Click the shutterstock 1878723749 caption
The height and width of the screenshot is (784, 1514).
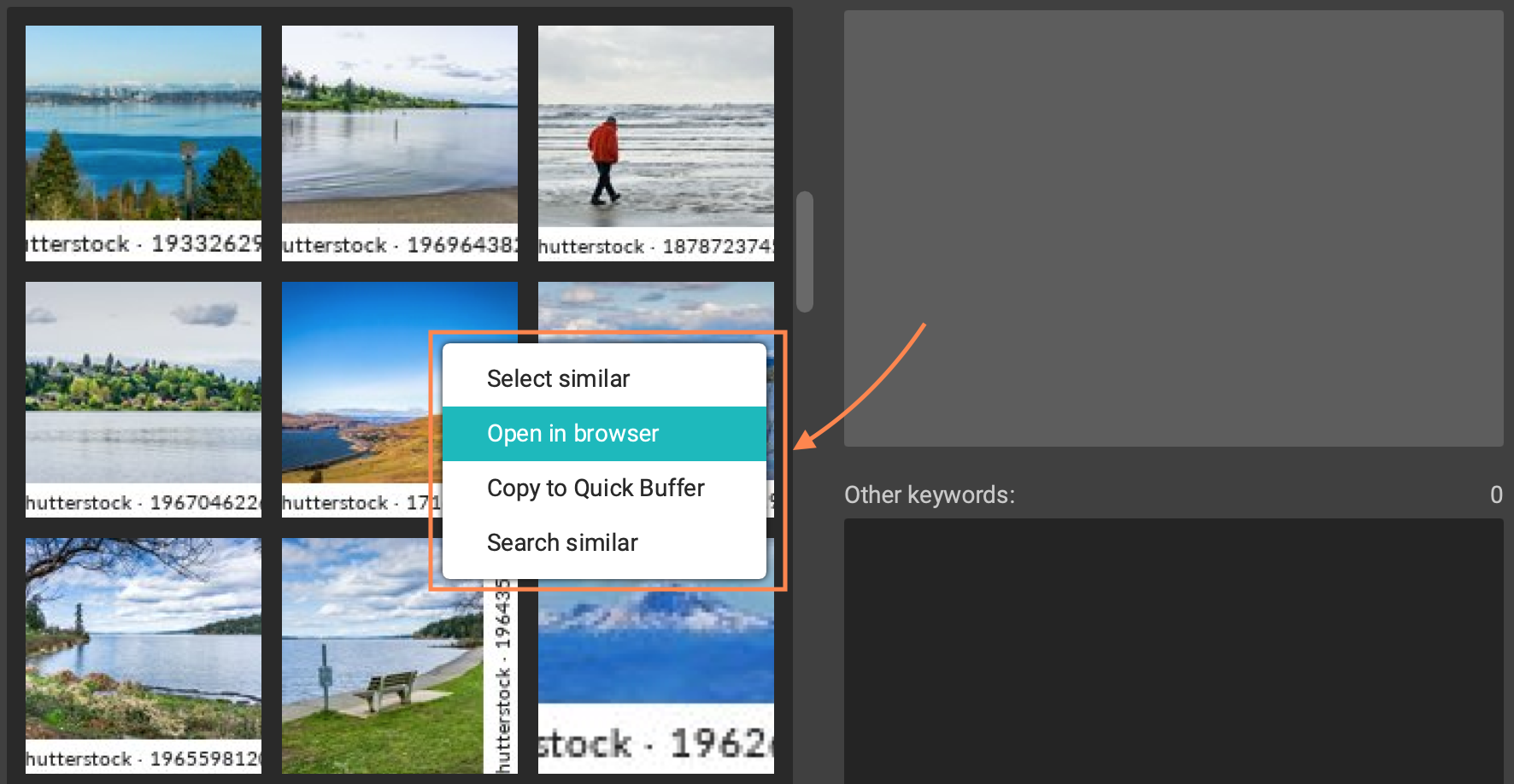pos(655,247)
